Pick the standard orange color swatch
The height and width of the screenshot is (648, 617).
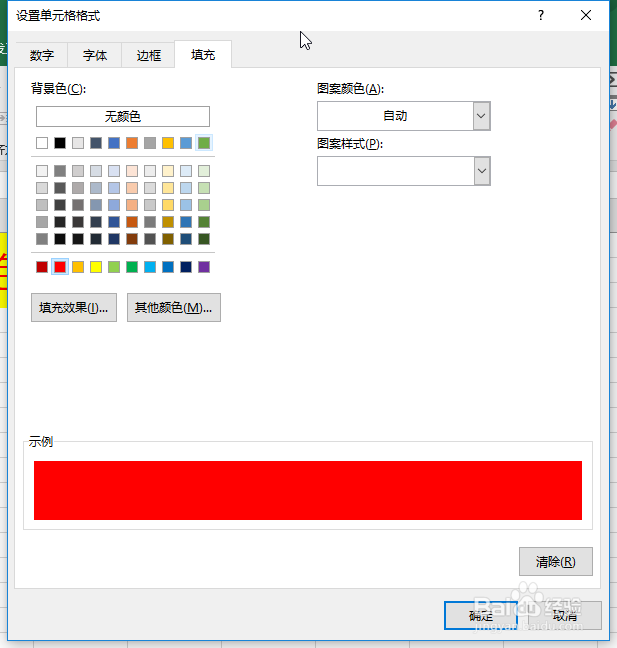78,267
